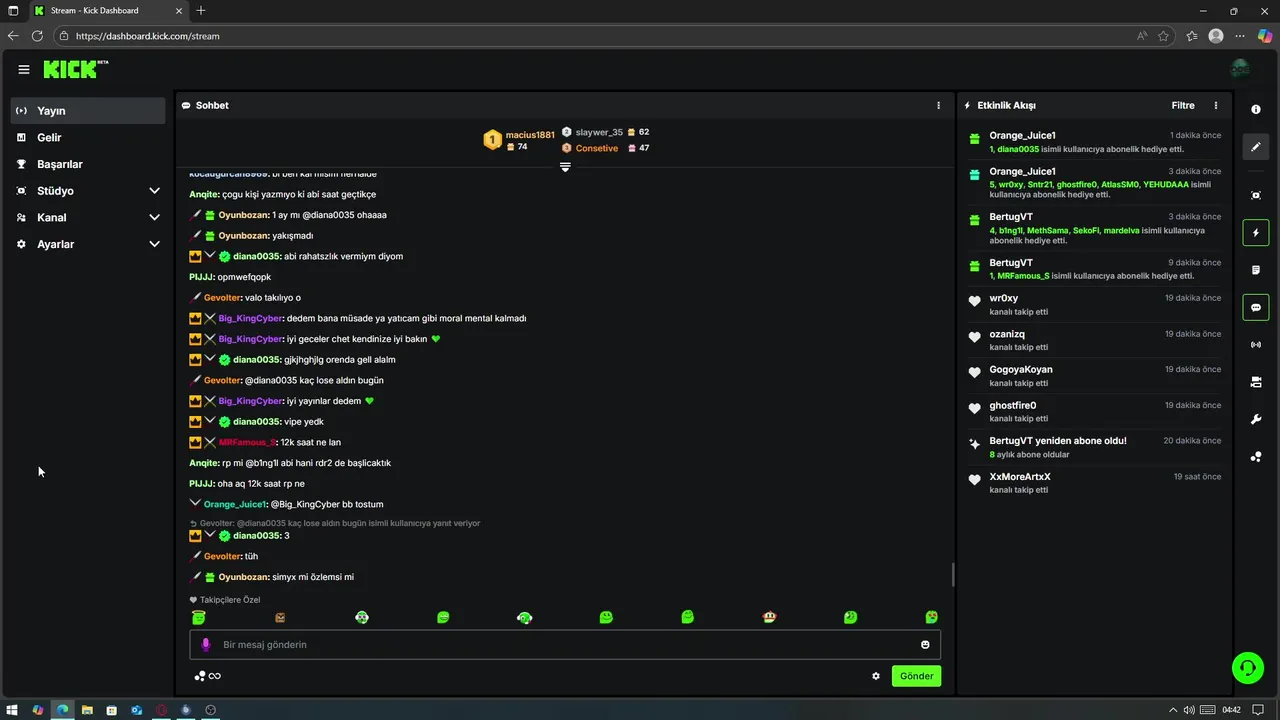Screen dimensions: 1280x720
Task: Insert the red-hat mushroom emote
Action: tap(768, 617)
